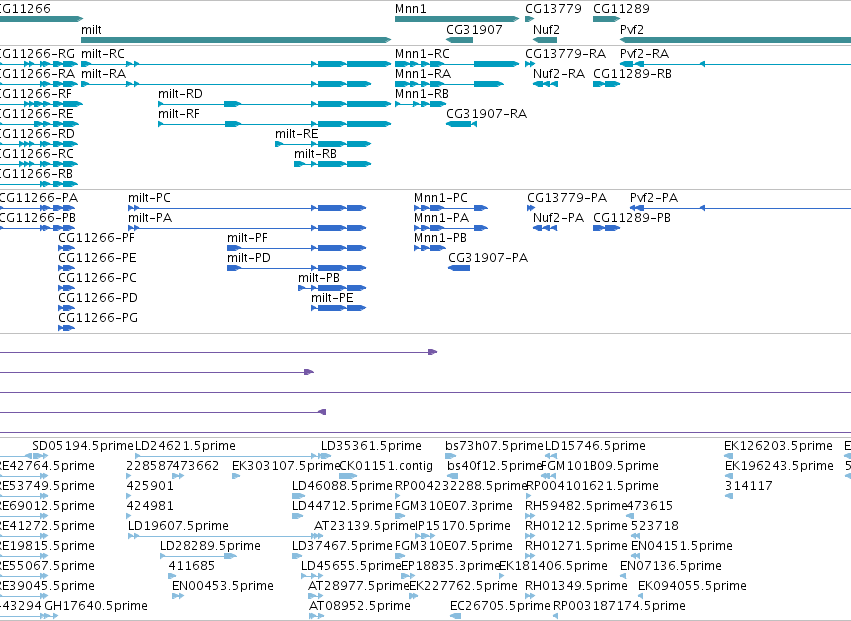Select protein milt-PD label
This screenshot has width=851, height=621.
(x=249, y=258)
